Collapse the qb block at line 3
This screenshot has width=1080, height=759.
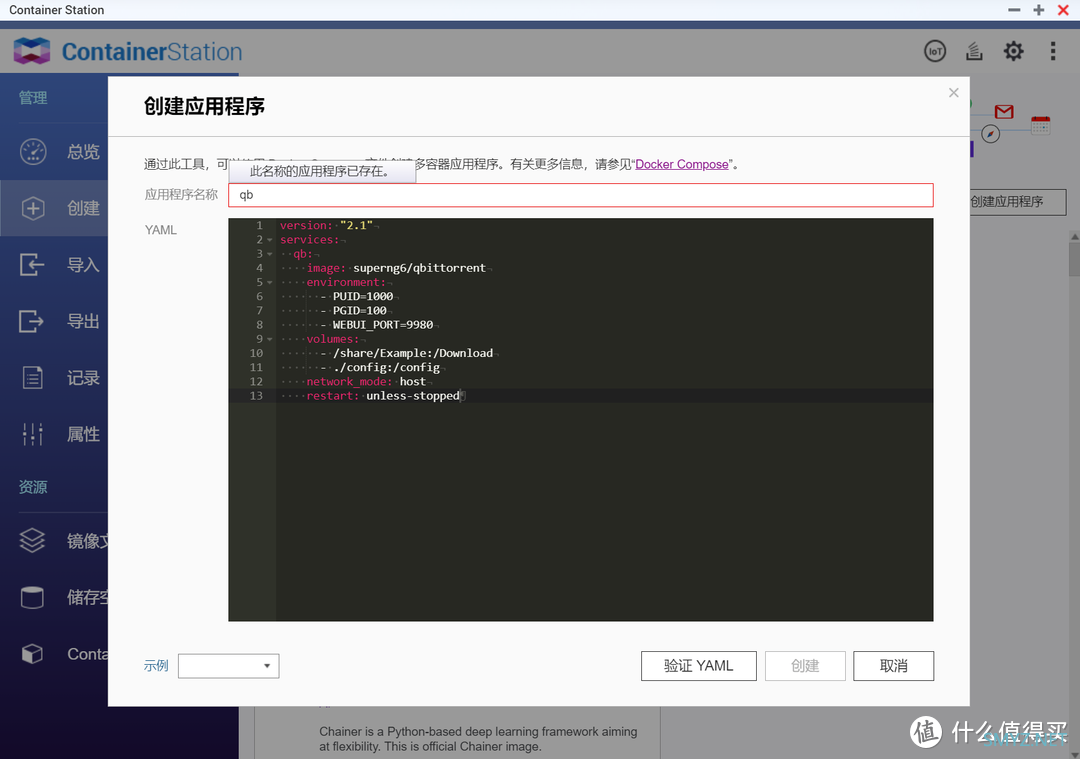pos(269,254)
